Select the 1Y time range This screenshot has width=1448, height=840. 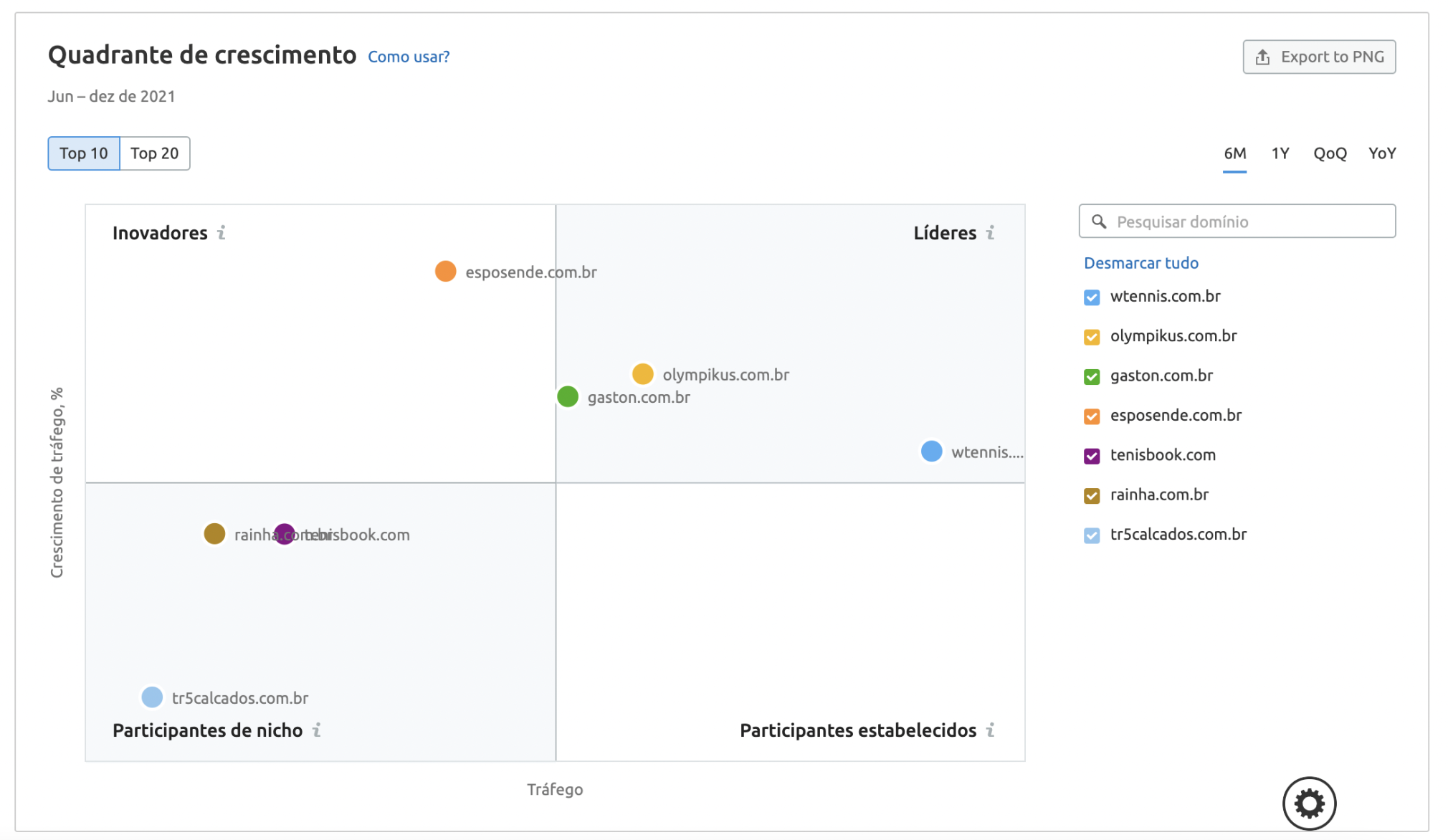click(1280, 153)
